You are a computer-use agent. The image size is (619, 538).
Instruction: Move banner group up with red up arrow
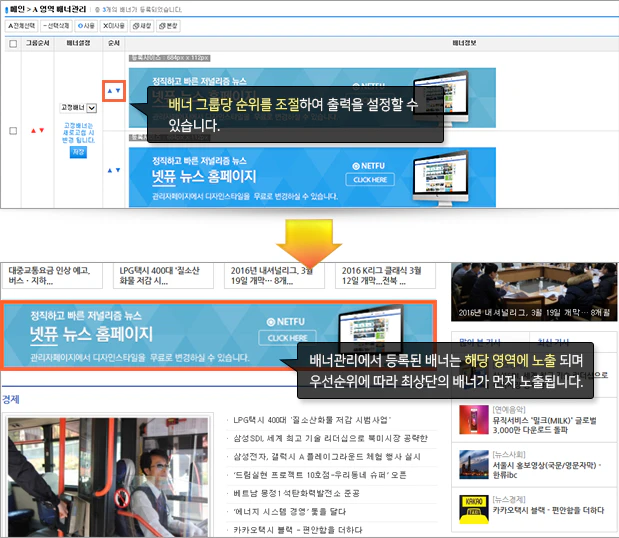tap(34, 131)
